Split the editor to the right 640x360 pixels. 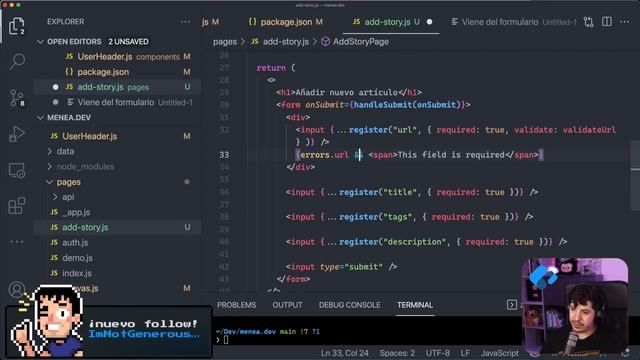(x=607, y=22)
